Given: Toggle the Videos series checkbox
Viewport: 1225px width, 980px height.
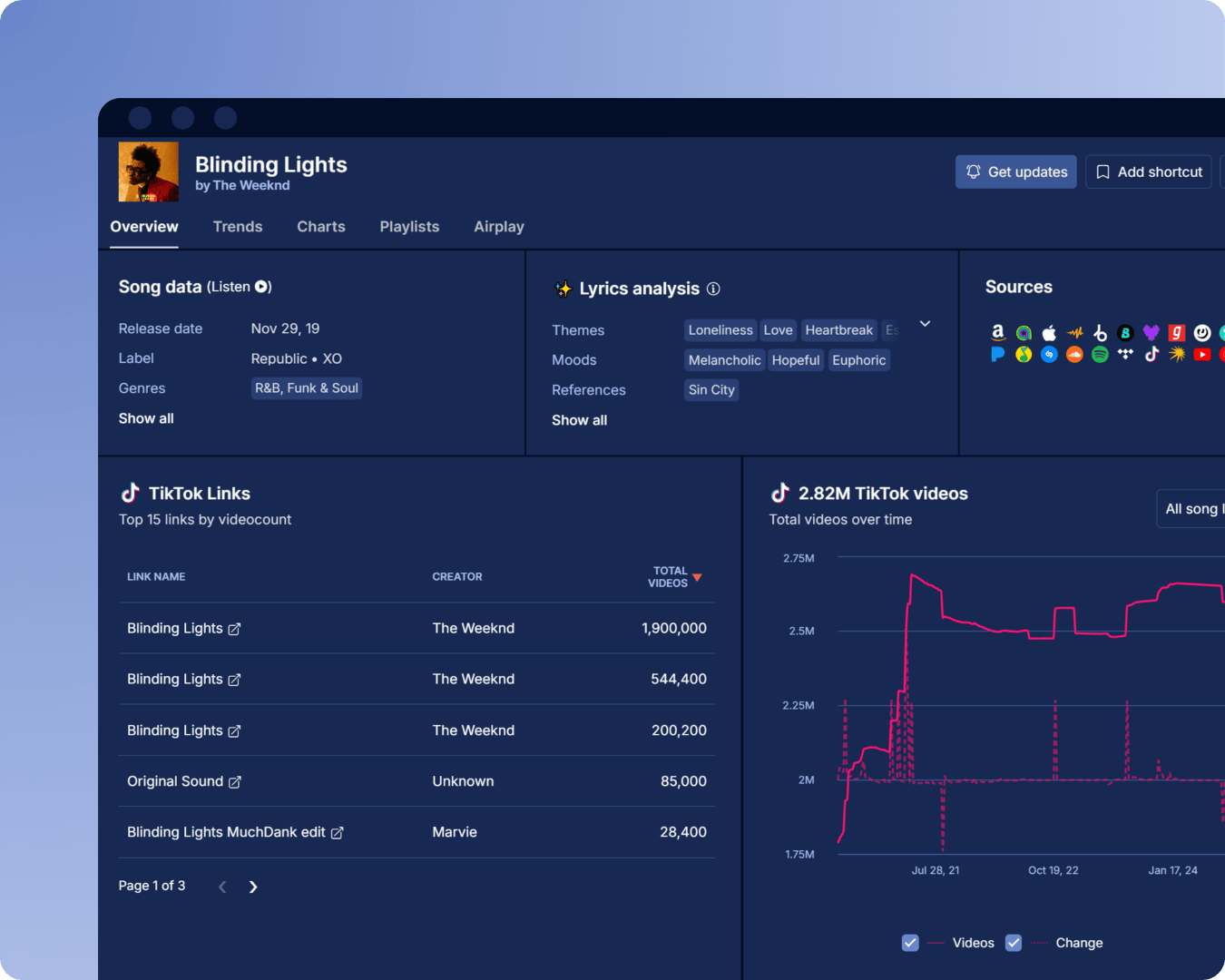Looking at the screenshot, I should click(910, 943).
